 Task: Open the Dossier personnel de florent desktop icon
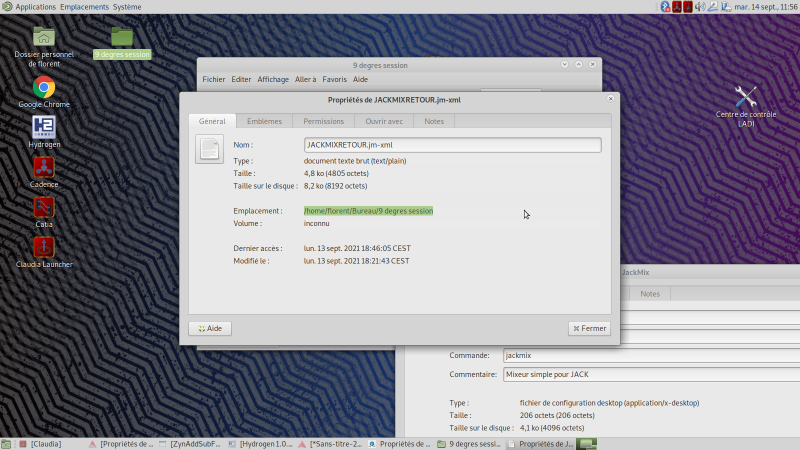coord(44,47)
